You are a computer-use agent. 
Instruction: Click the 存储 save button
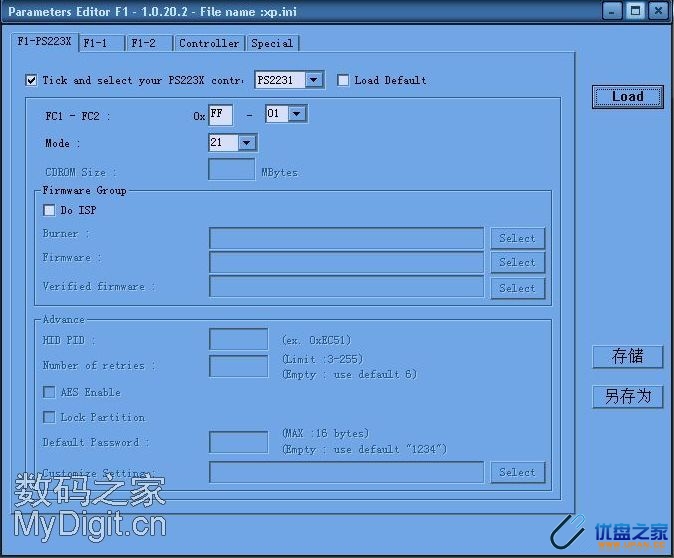point(627,356)
